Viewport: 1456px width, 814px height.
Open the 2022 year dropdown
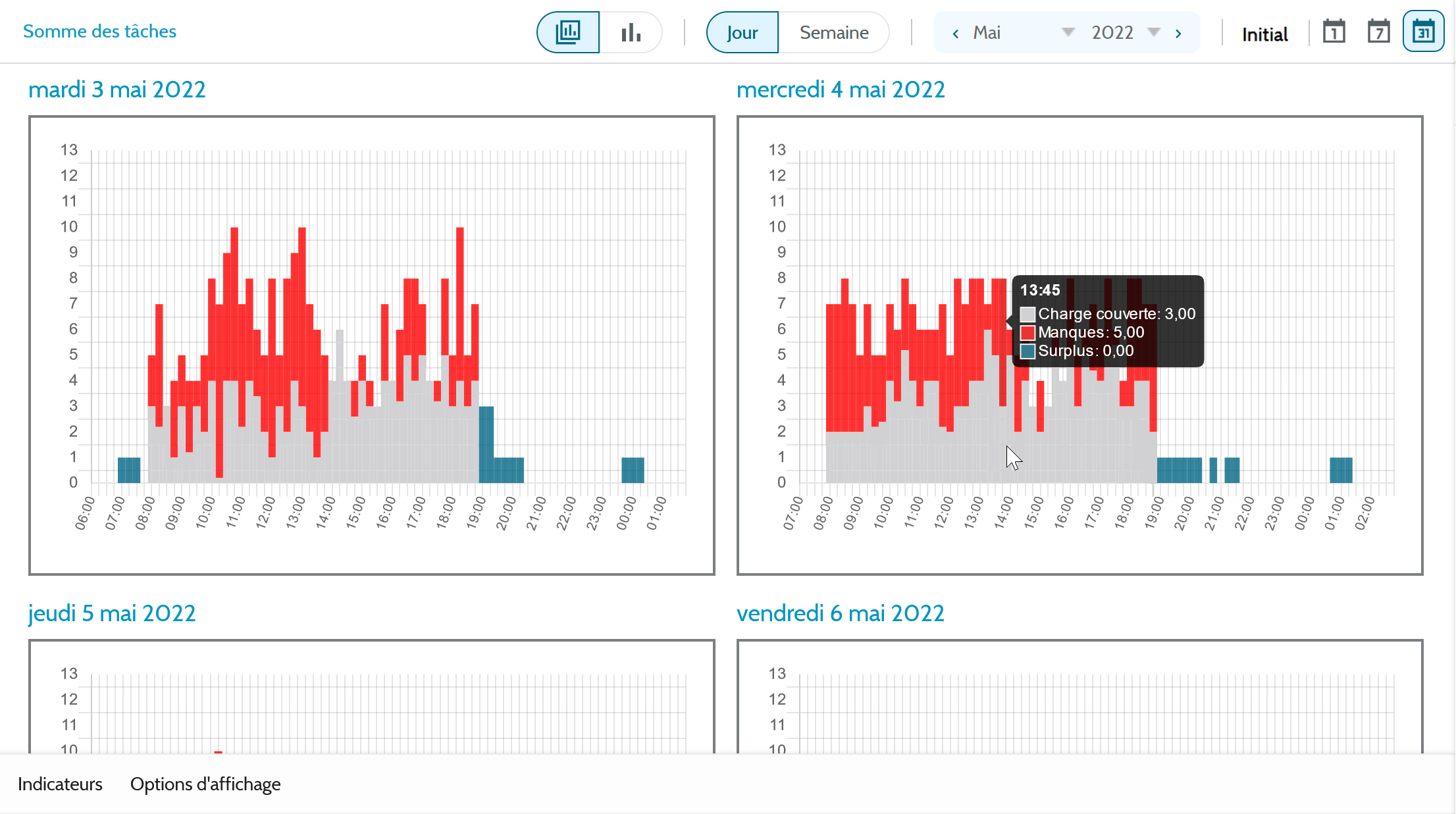[x=1126, y=32]
